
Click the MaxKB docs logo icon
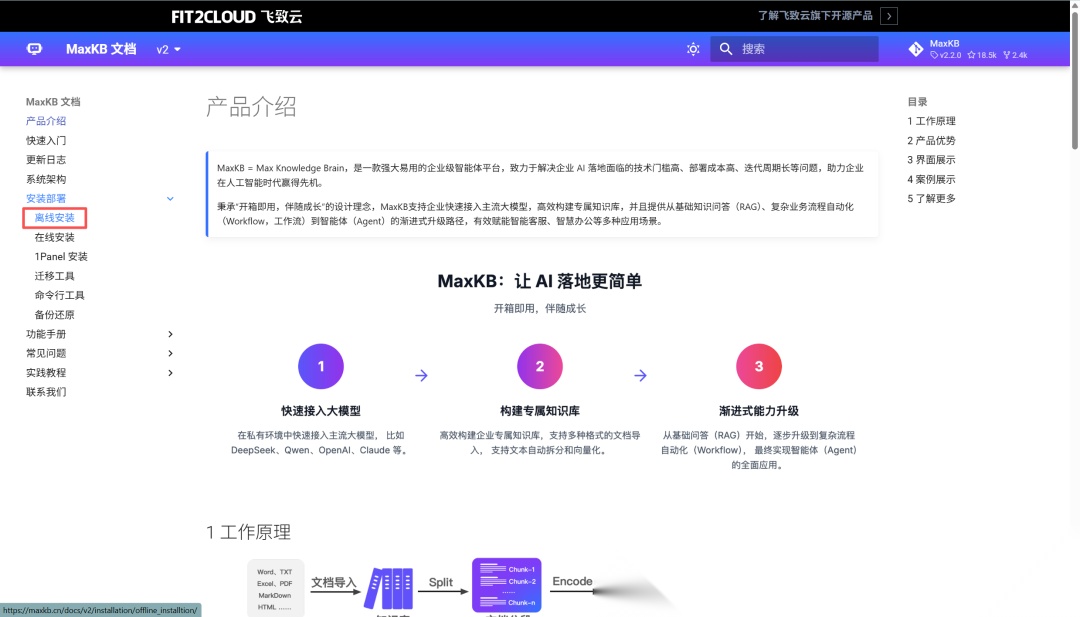click(34, 49)
